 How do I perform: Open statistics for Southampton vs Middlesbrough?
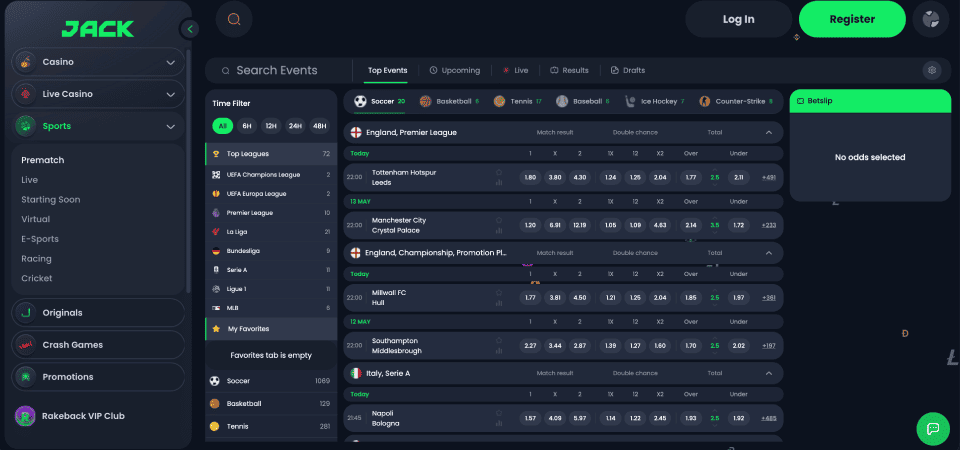tap(499, 351)
